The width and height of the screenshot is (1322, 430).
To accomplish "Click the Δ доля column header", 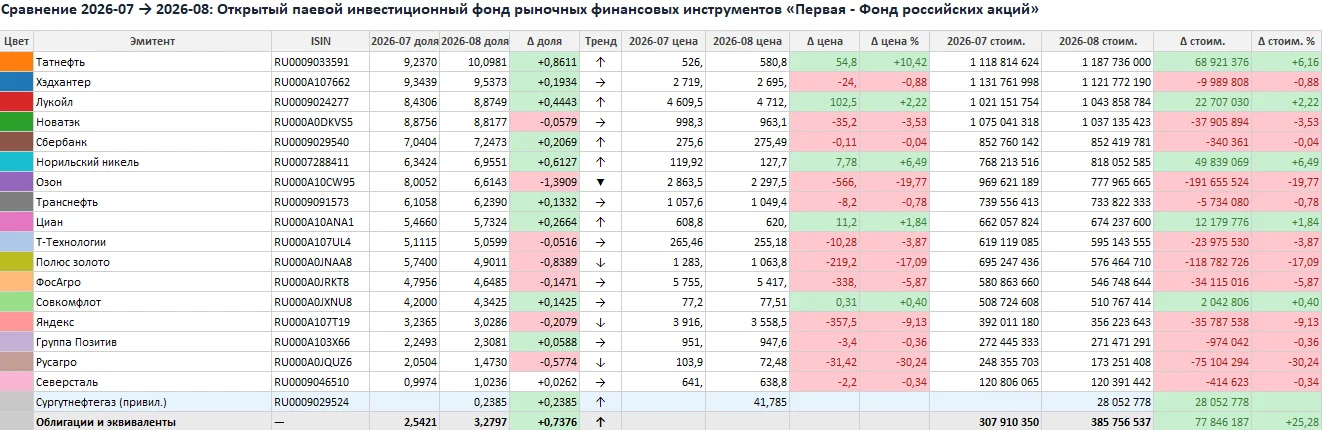I will click(x=545, y=41).
